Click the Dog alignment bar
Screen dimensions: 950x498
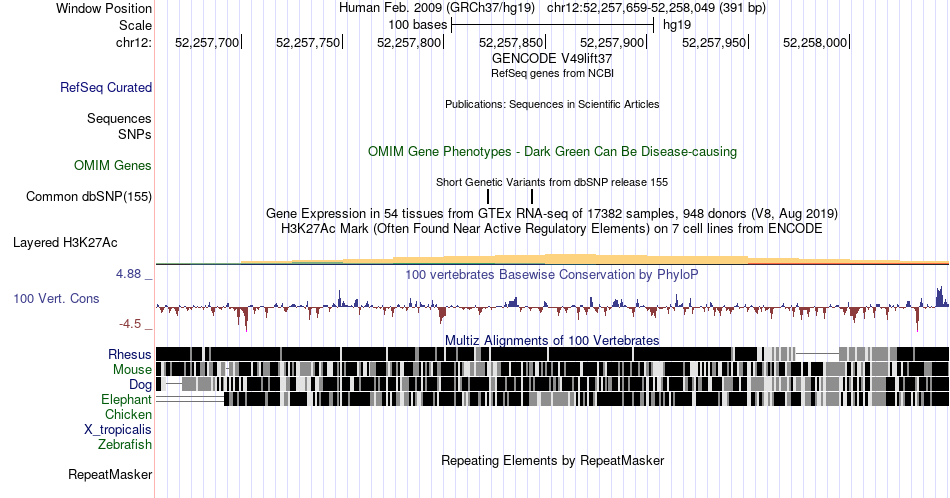tap(553, 385)
